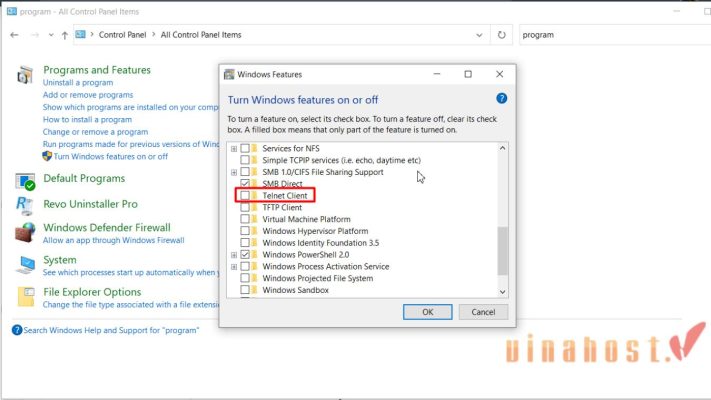711x400 pixels.
Task: Open recent locations dropdown arrow
Action: (x=51, y=35)
